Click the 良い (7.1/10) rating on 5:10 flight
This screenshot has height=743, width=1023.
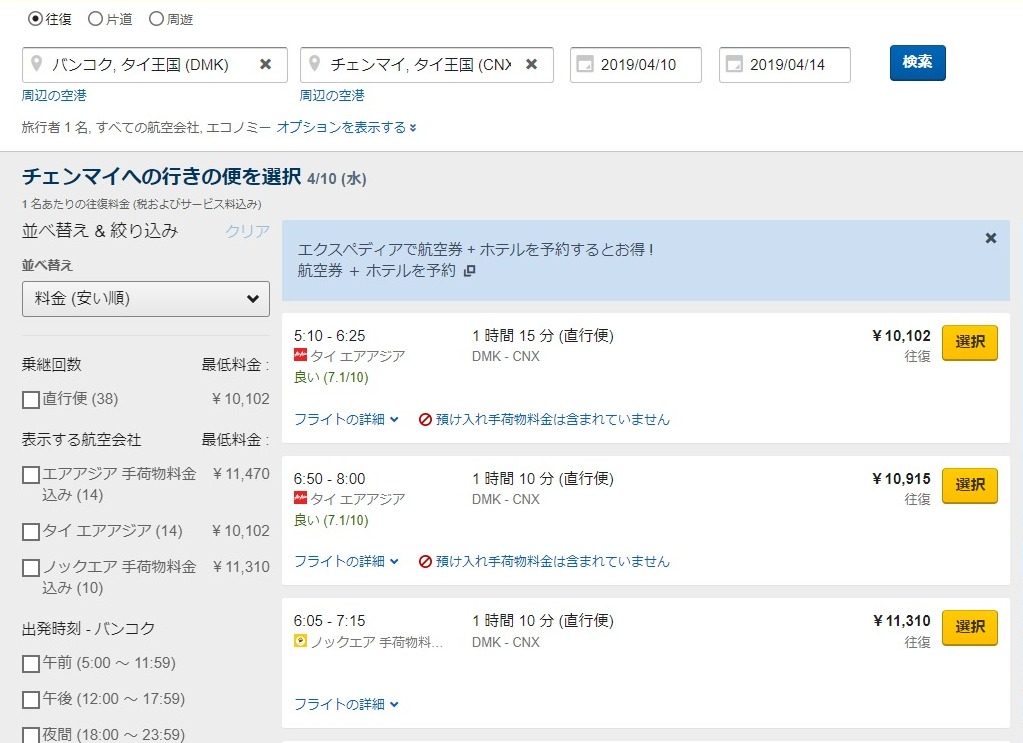tap(331, 377)
